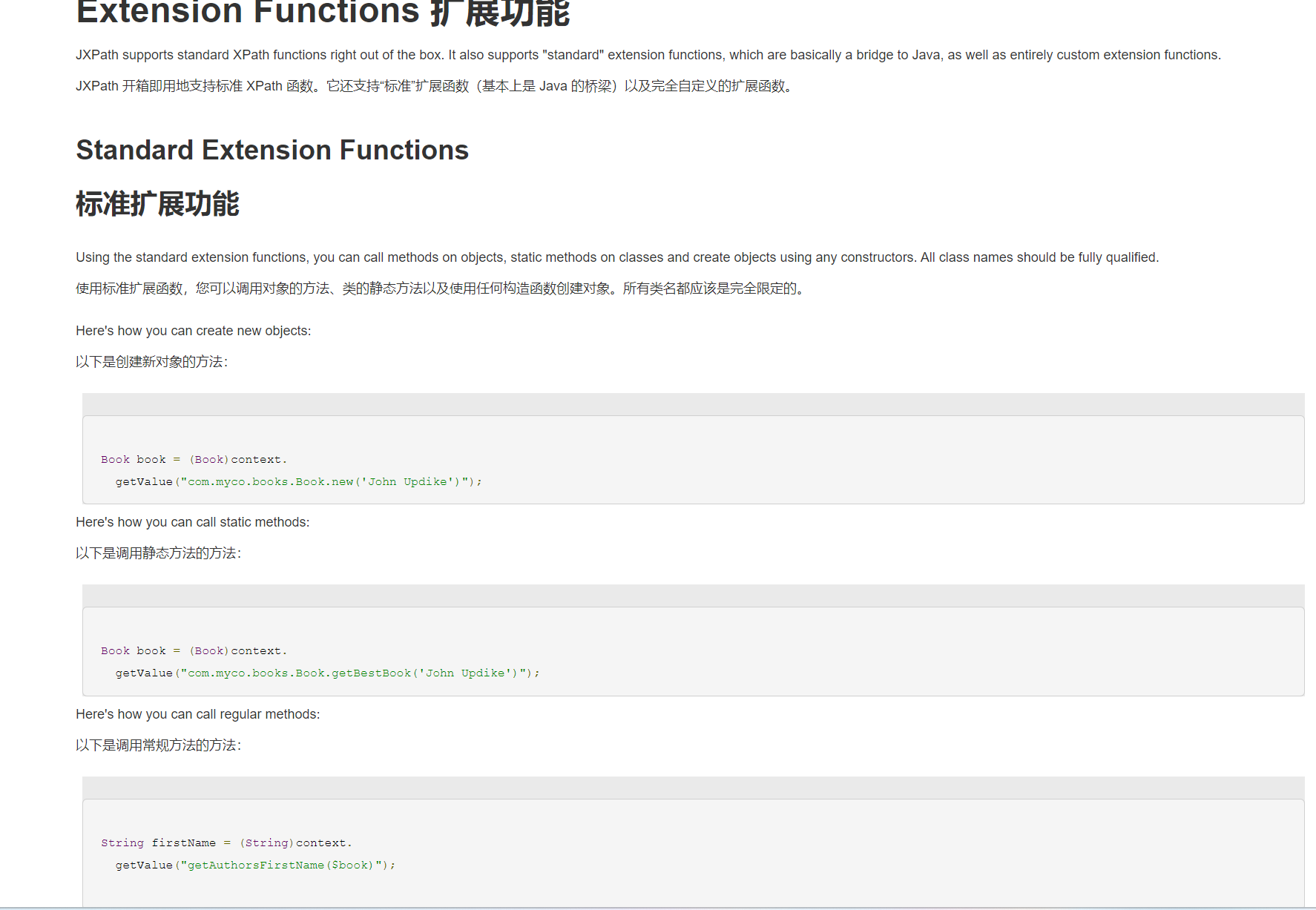Click "Book book = (Book)context." in the first code block
Image resolution: width=1316 pixels, height=910 pixels.
pyautogui.click(x=194, y=460)
